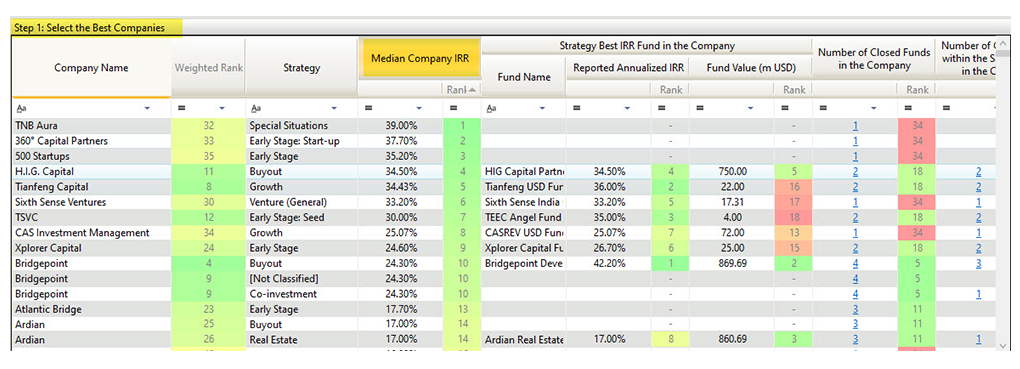Open closed funds link in Tianfeng Capital row
1020x369 pixels.
pos(855,187)
